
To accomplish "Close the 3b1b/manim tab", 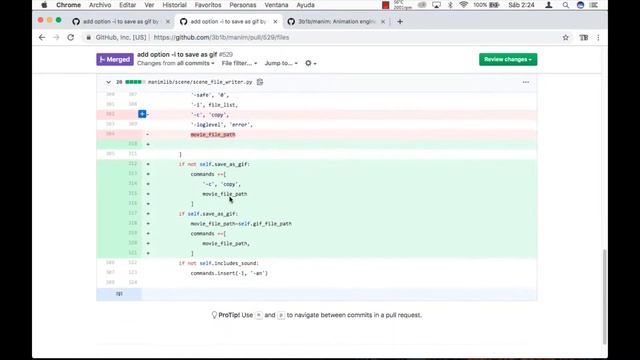I will coord(383,22).
